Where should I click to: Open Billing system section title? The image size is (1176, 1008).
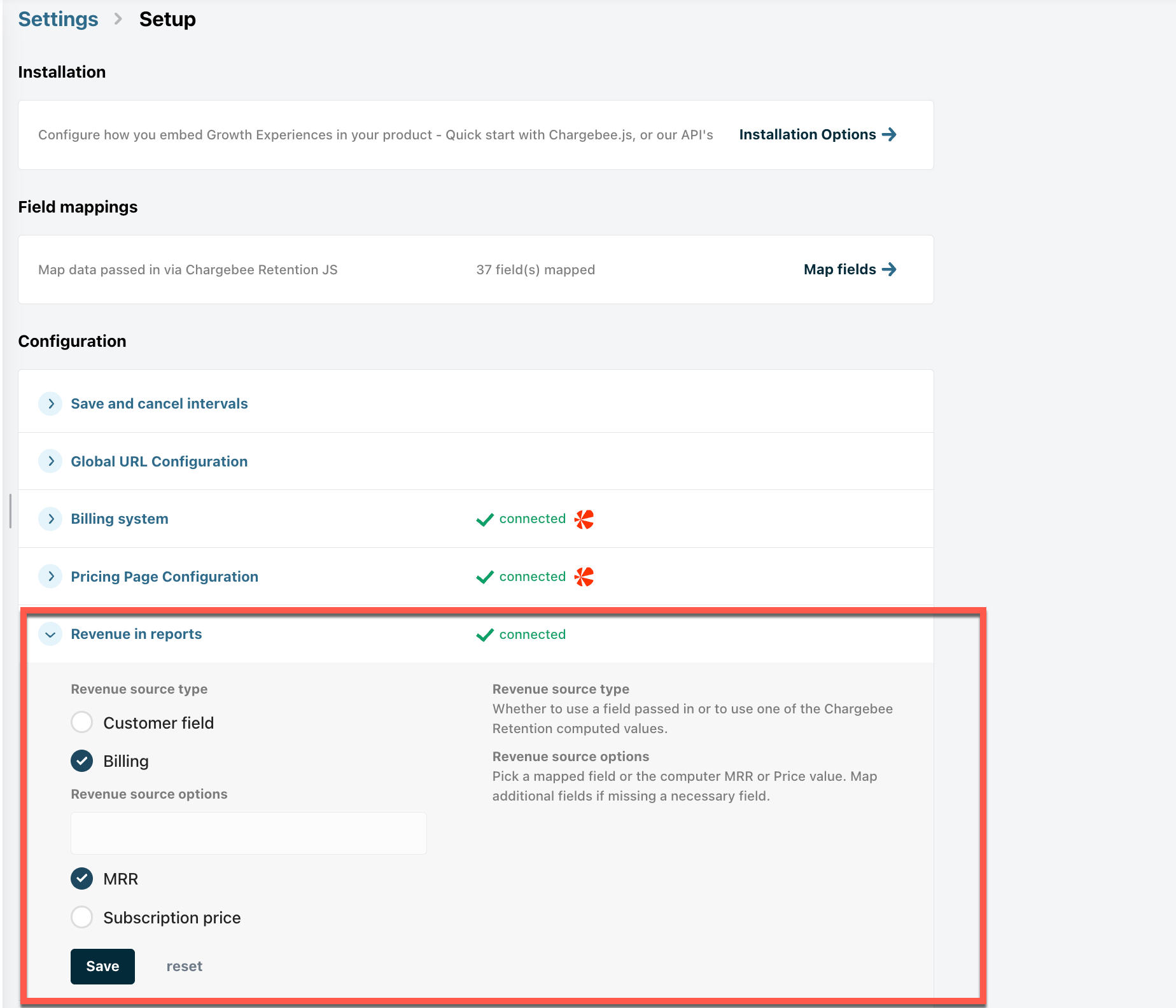[x=120, y=519]
